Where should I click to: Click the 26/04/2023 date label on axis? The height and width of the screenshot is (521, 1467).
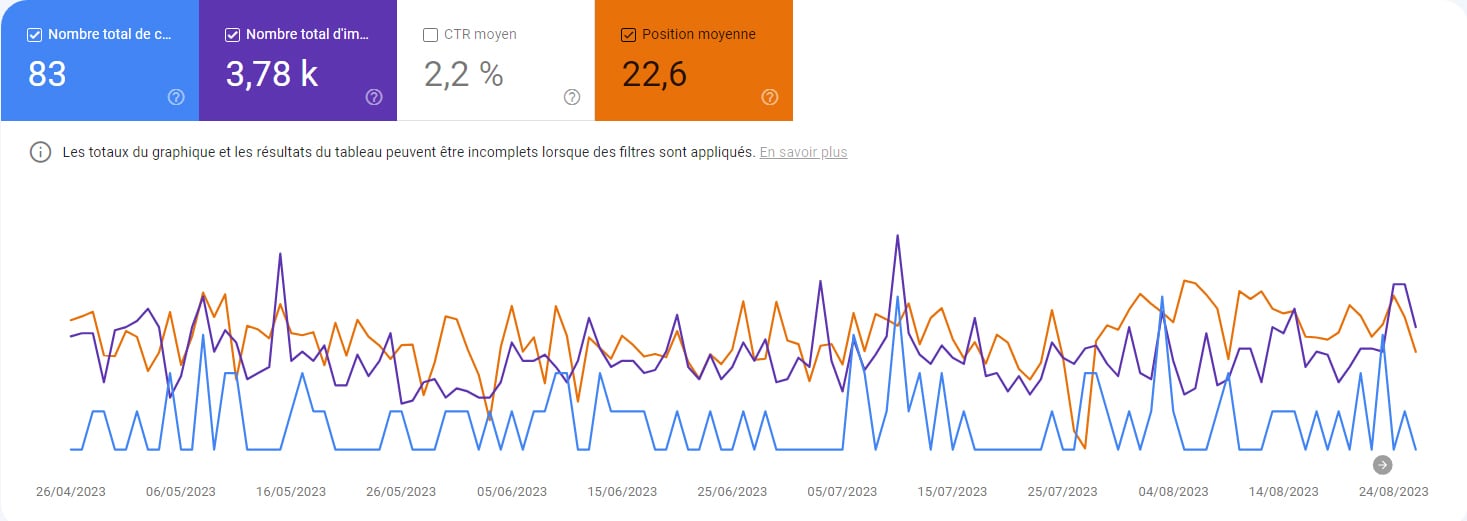tap(71, 492)
